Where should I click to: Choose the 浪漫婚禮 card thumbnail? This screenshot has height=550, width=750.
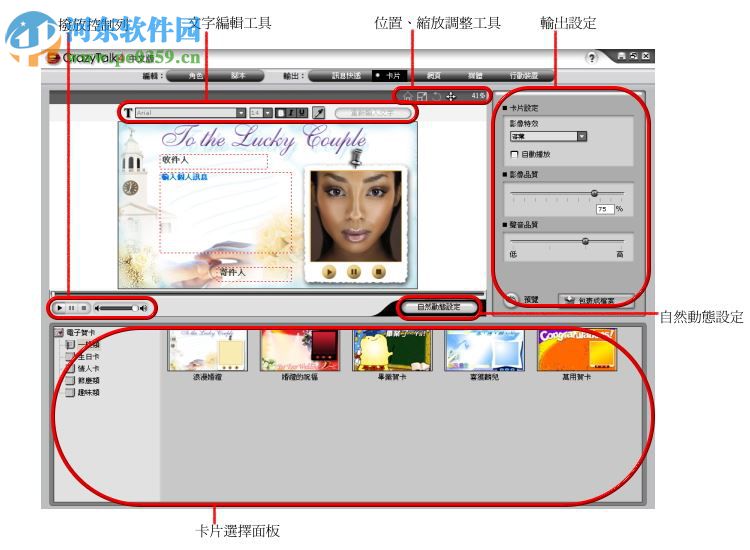tap(207, 350)
